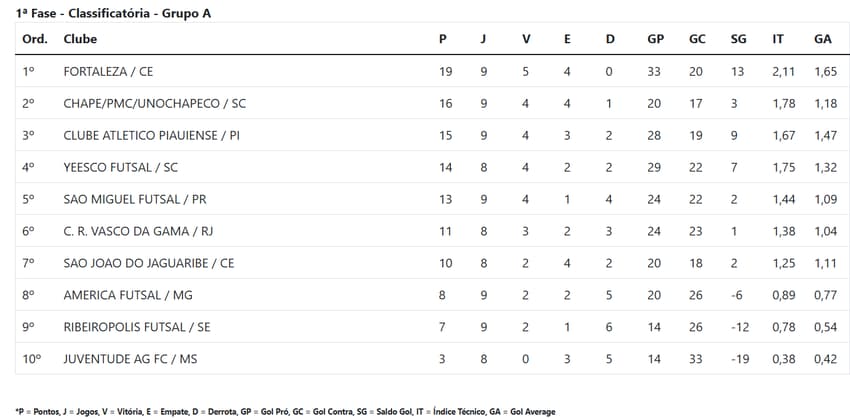Click the abbreviations legend footnote
Image resolution: width=850 pixels, height=419 pixels.
(285, 412)
